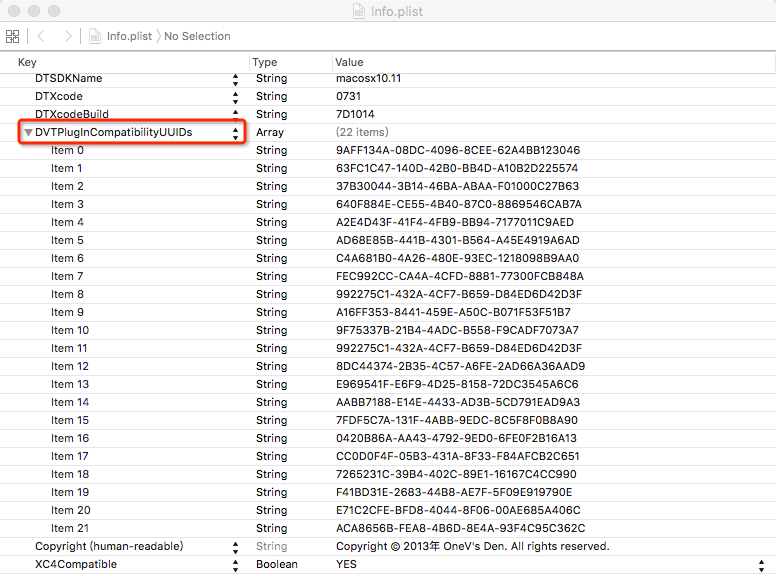Select the Item 0 row key

[67, 150]
